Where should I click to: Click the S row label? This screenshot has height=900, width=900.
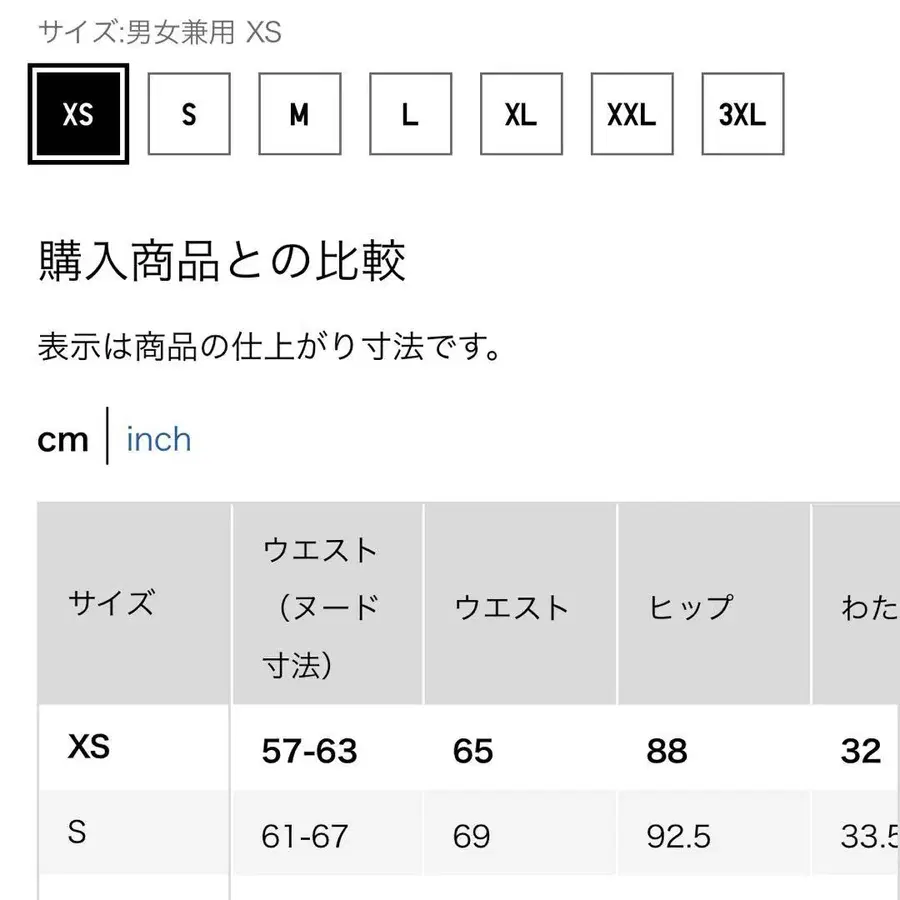tap(77, 831)
